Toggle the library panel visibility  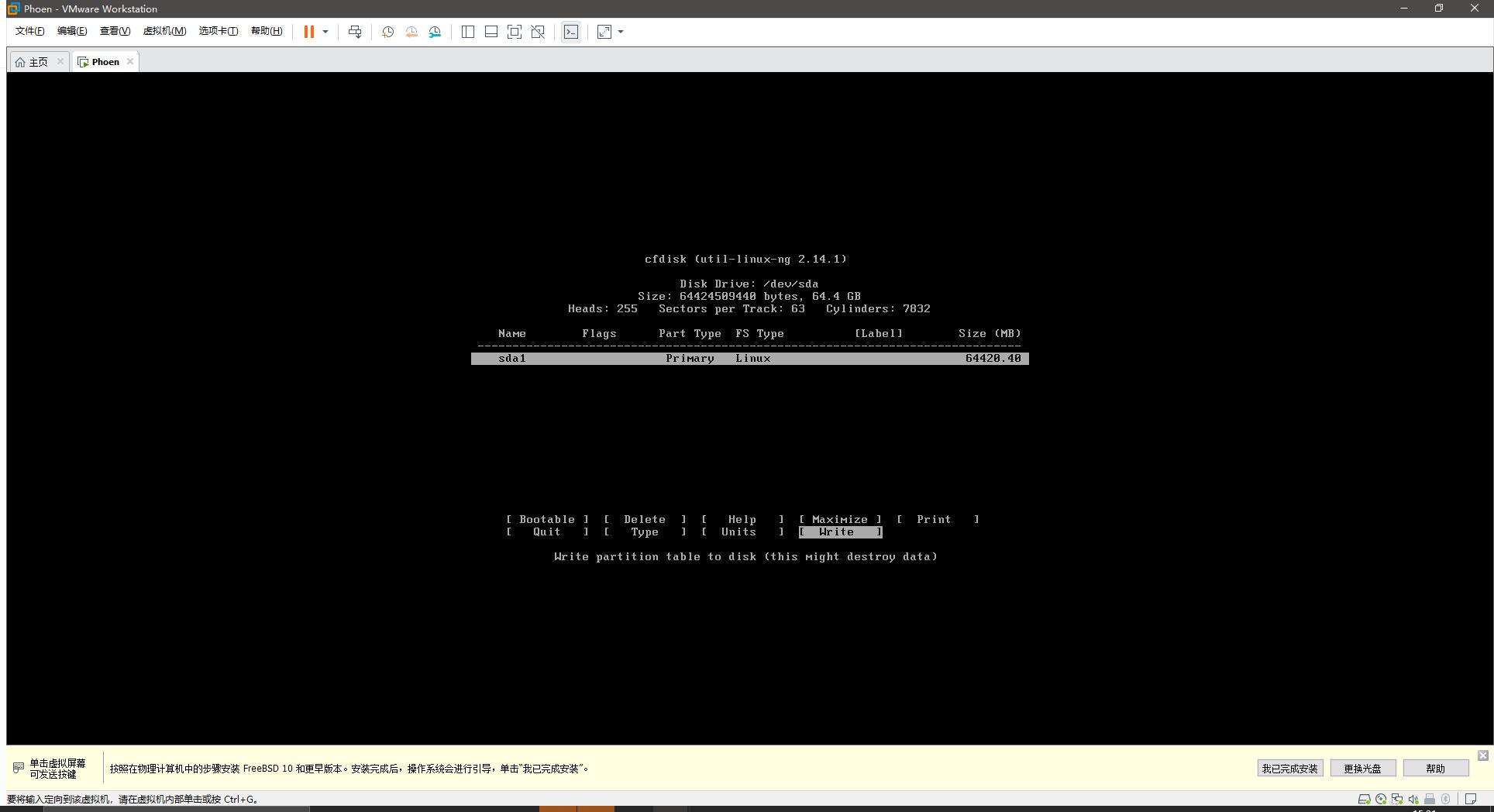tap(468, 32)
